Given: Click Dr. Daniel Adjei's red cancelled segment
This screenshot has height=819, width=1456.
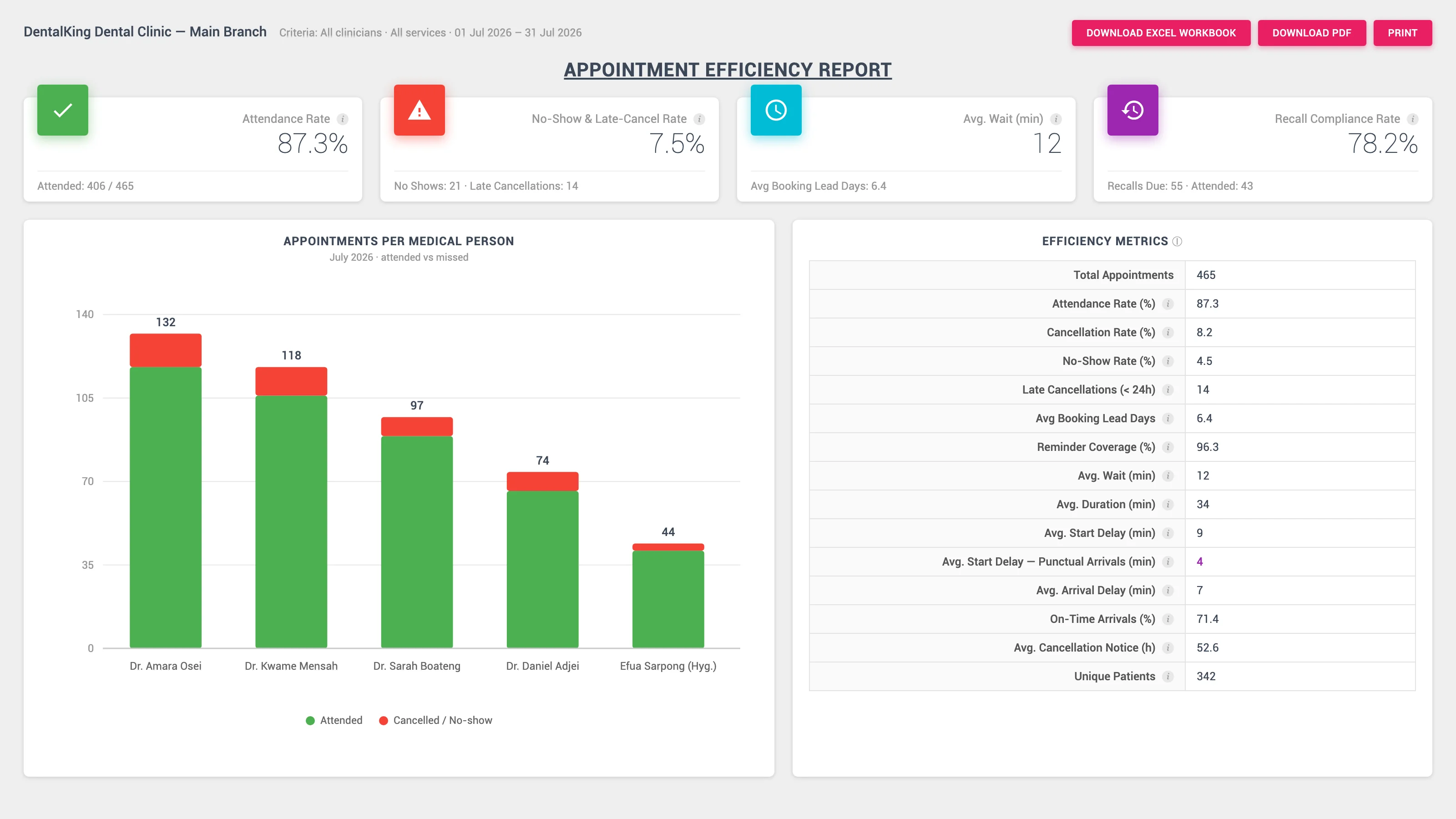Looking at the screenshot, I should click(542, 481).
